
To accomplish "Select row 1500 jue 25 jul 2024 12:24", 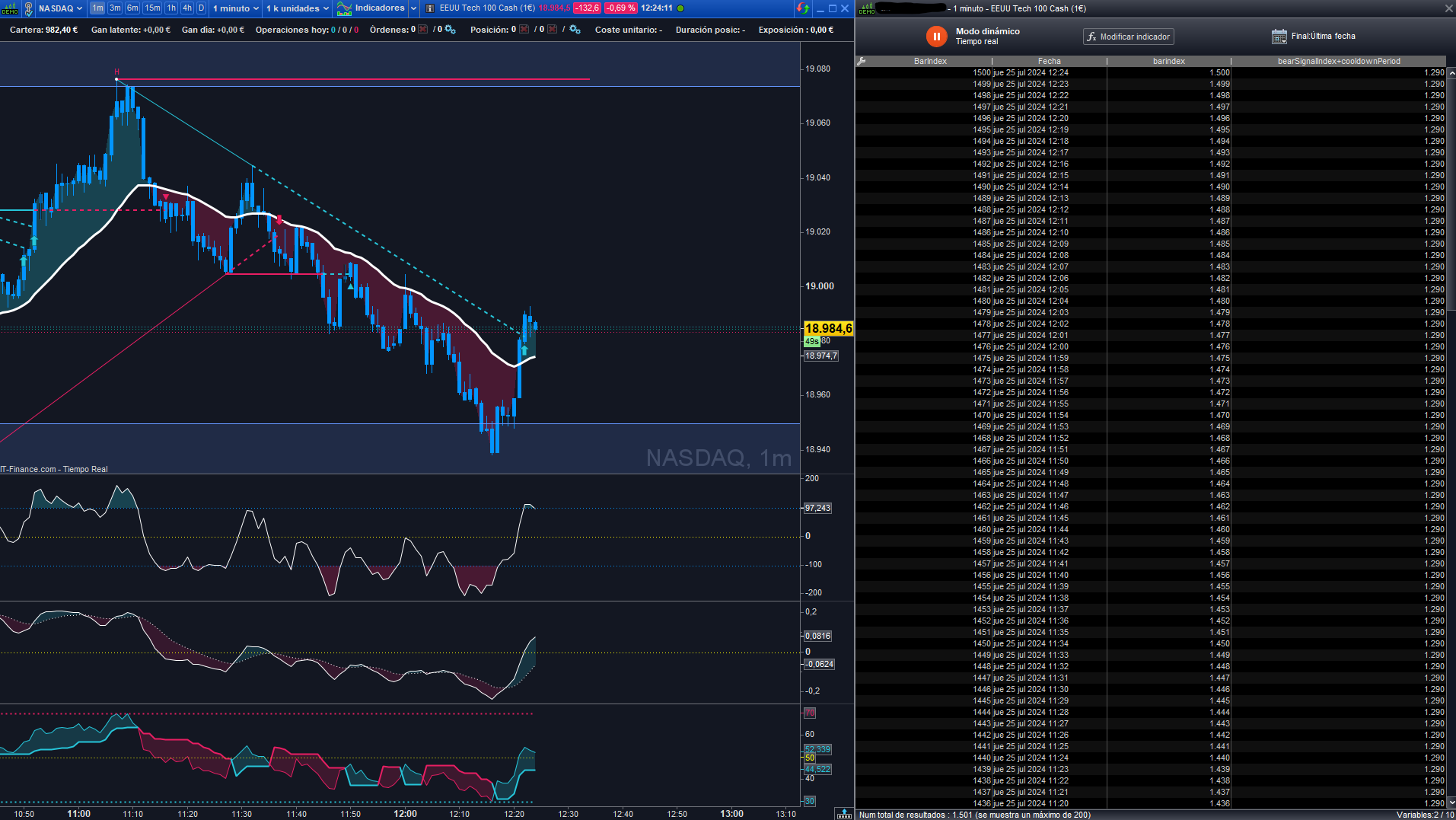I will click(x=1150, y=73).
